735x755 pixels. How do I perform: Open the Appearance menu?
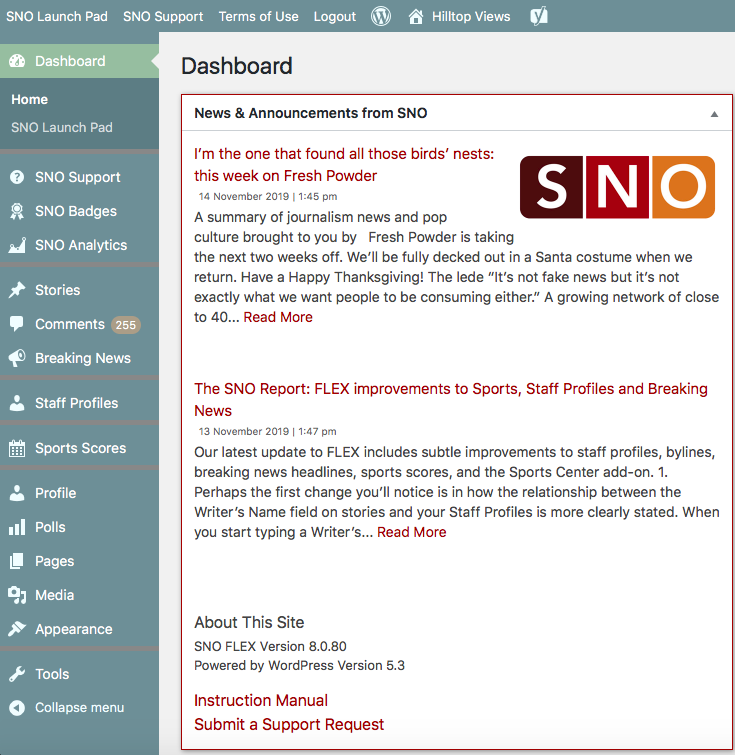click(74, 629)
